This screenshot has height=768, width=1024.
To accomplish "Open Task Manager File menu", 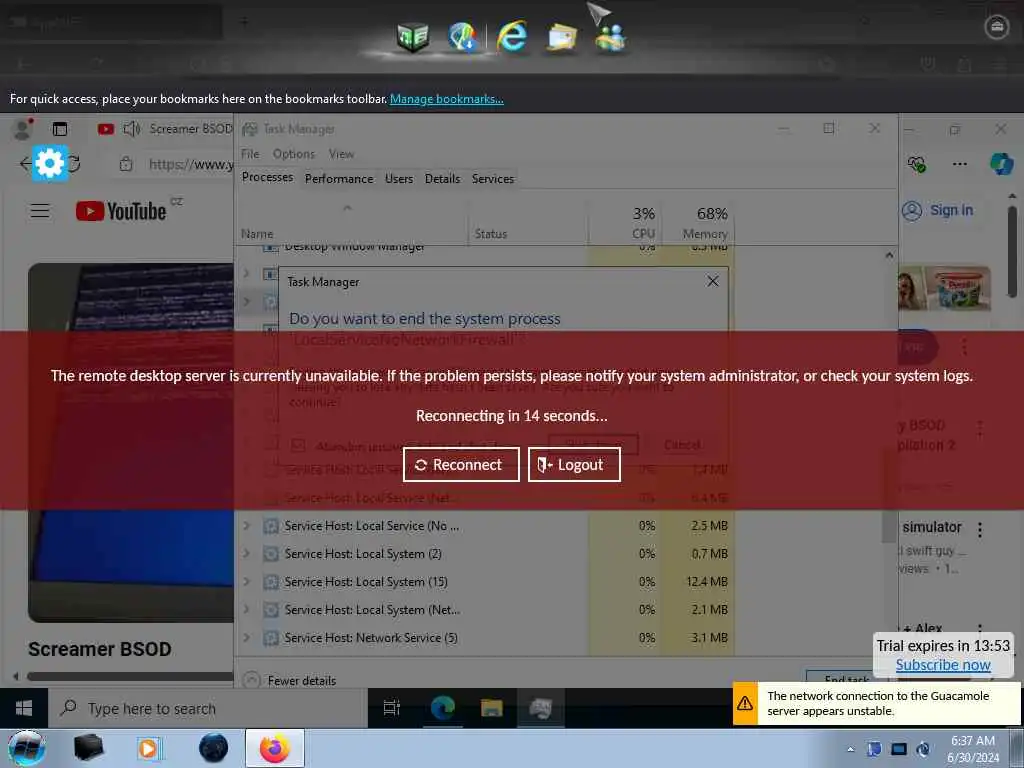I will (250, 154).
